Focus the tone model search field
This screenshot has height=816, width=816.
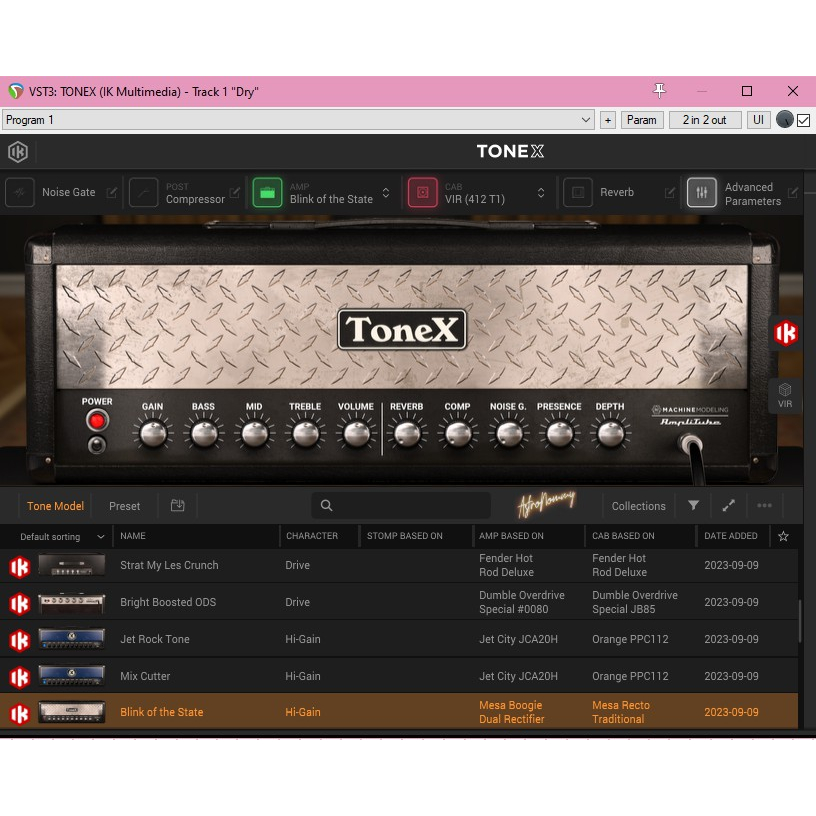click(x=401, y=505)
